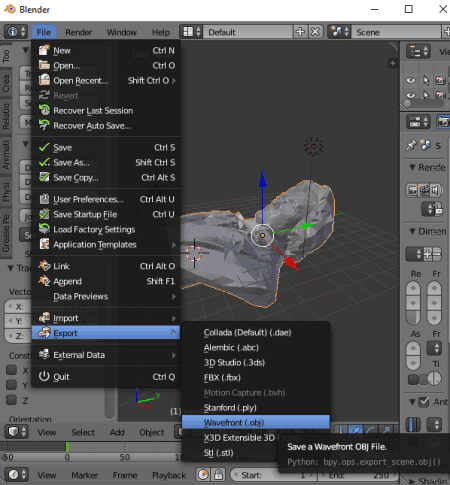Click the timeline Start frame field

pyautogui.click(x=273, y=475)
